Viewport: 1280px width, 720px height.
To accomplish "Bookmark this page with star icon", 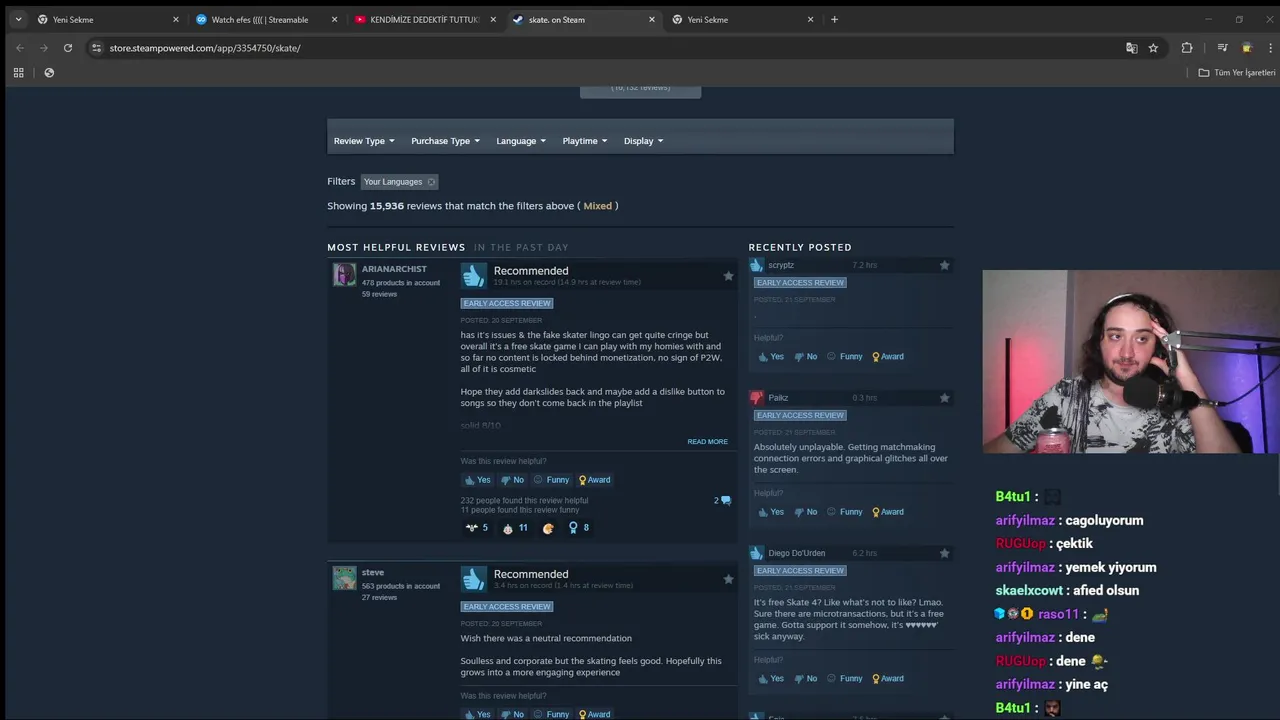I will click(1153, 48).
